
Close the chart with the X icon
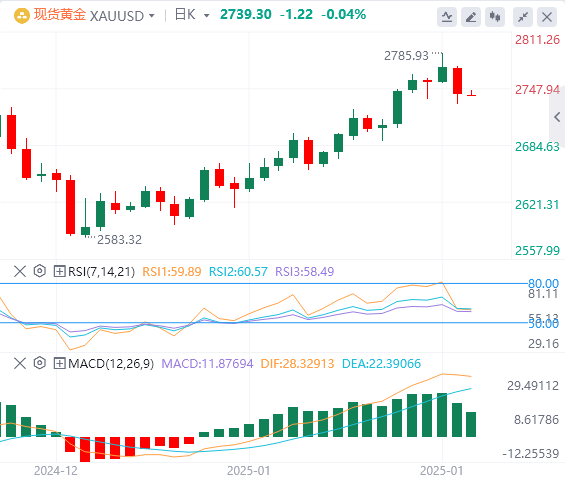[x=547, y=17]
